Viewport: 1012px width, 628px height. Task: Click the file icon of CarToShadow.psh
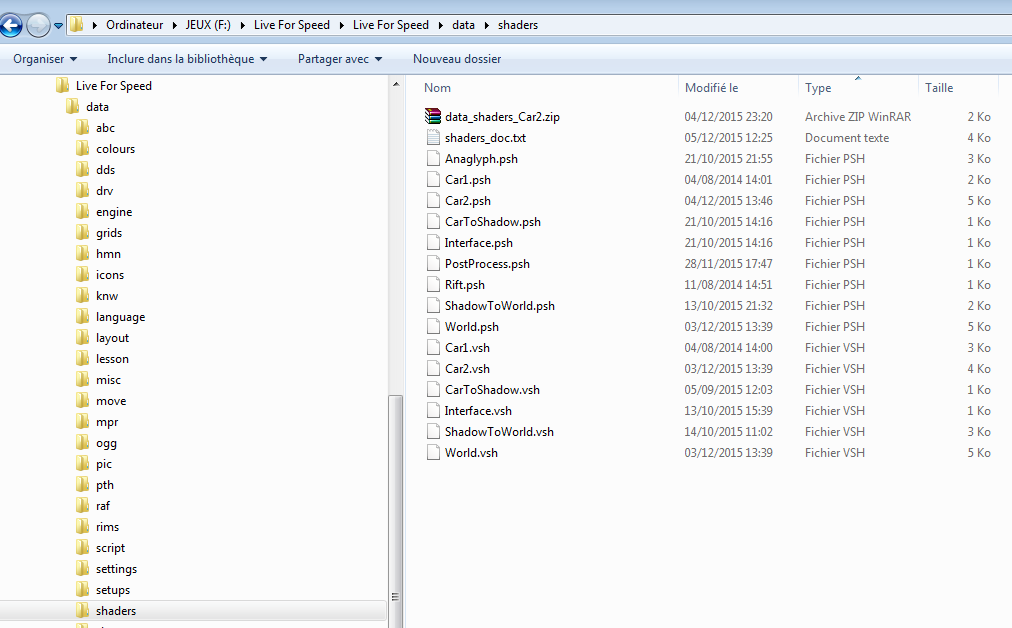(433, 221)
